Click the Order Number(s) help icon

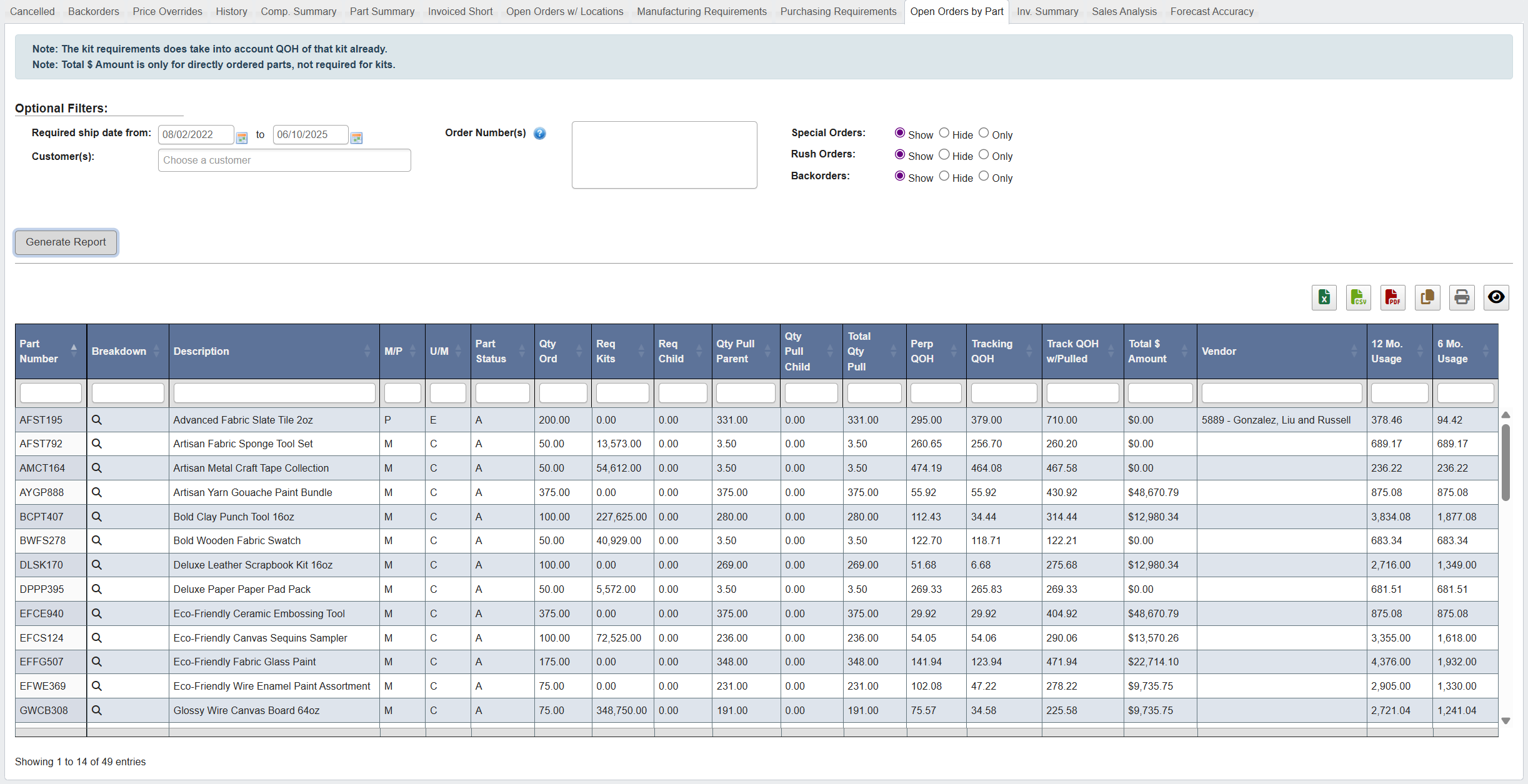point(540,133)
